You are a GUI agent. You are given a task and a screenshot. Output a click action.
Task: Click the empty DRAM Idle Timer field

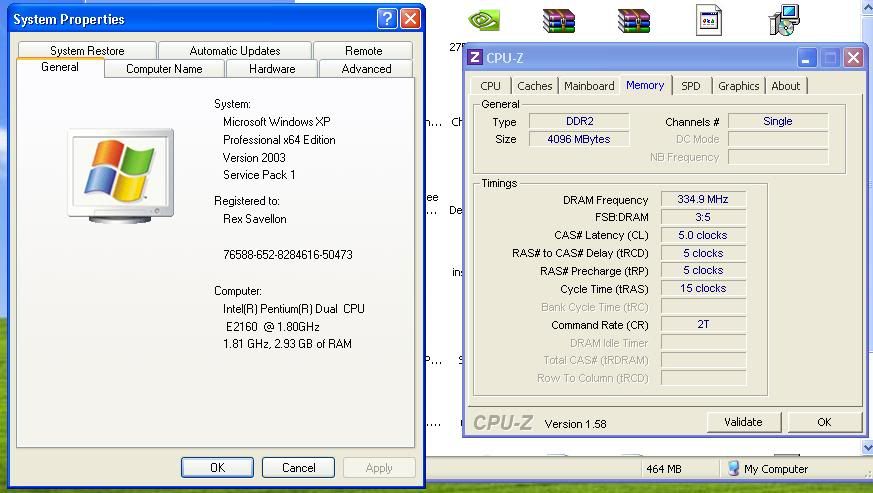[x=703, y=342]
